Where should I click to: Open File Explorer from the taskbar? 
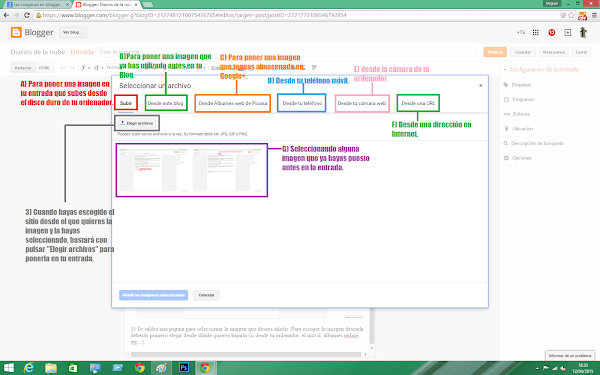(51, 368)
